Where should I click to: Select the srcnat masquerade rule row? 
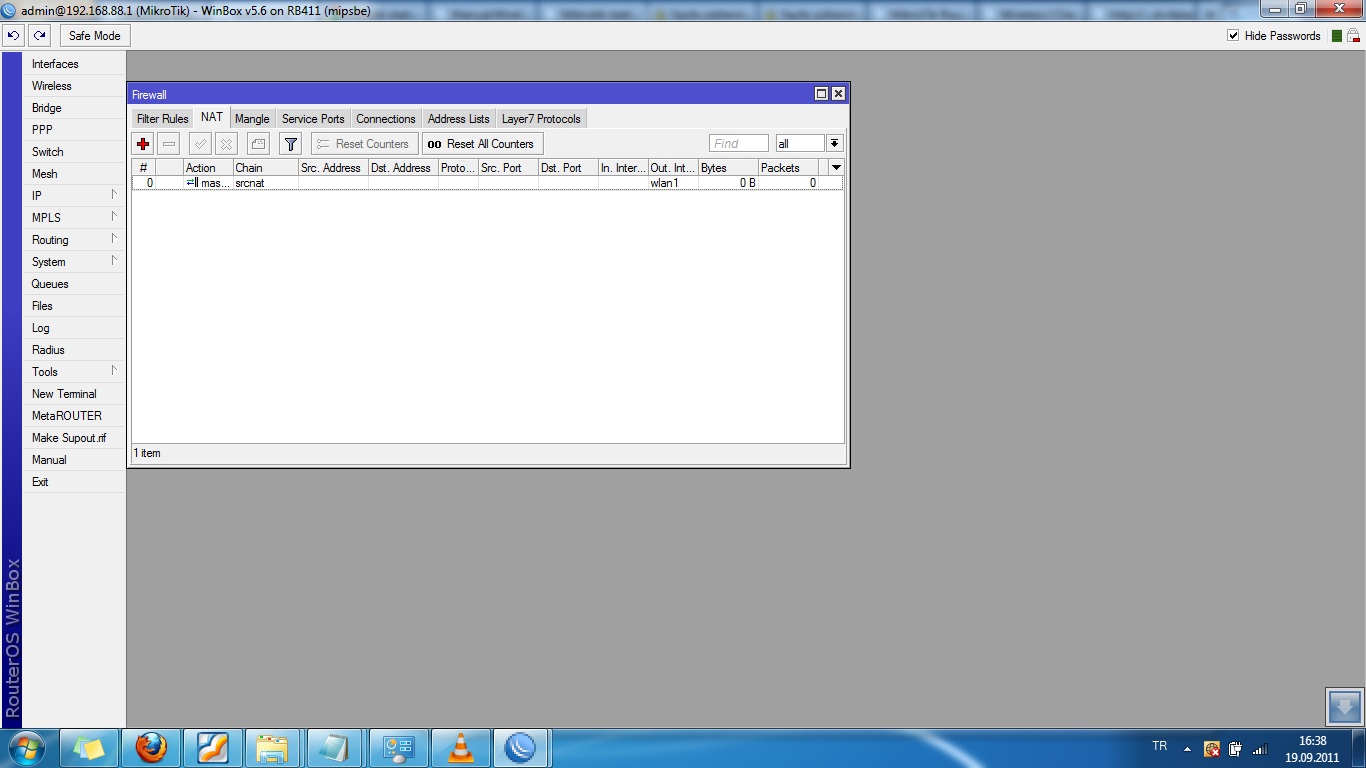(x=487, y=183)
